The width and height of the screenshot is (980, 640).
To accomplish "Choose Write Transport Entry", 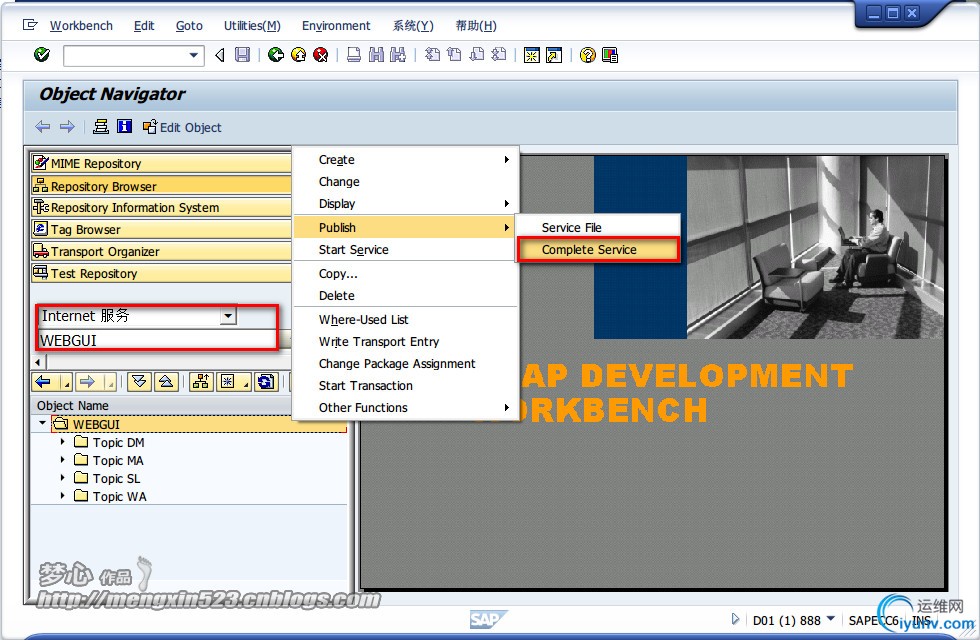I will 405,341.
